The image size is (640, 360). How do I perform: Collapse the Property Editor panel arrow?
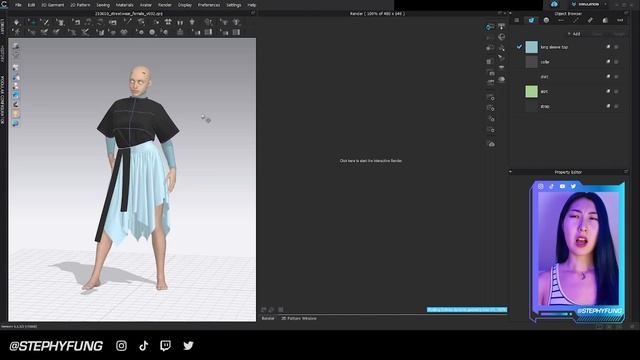(x=510, y=172)
